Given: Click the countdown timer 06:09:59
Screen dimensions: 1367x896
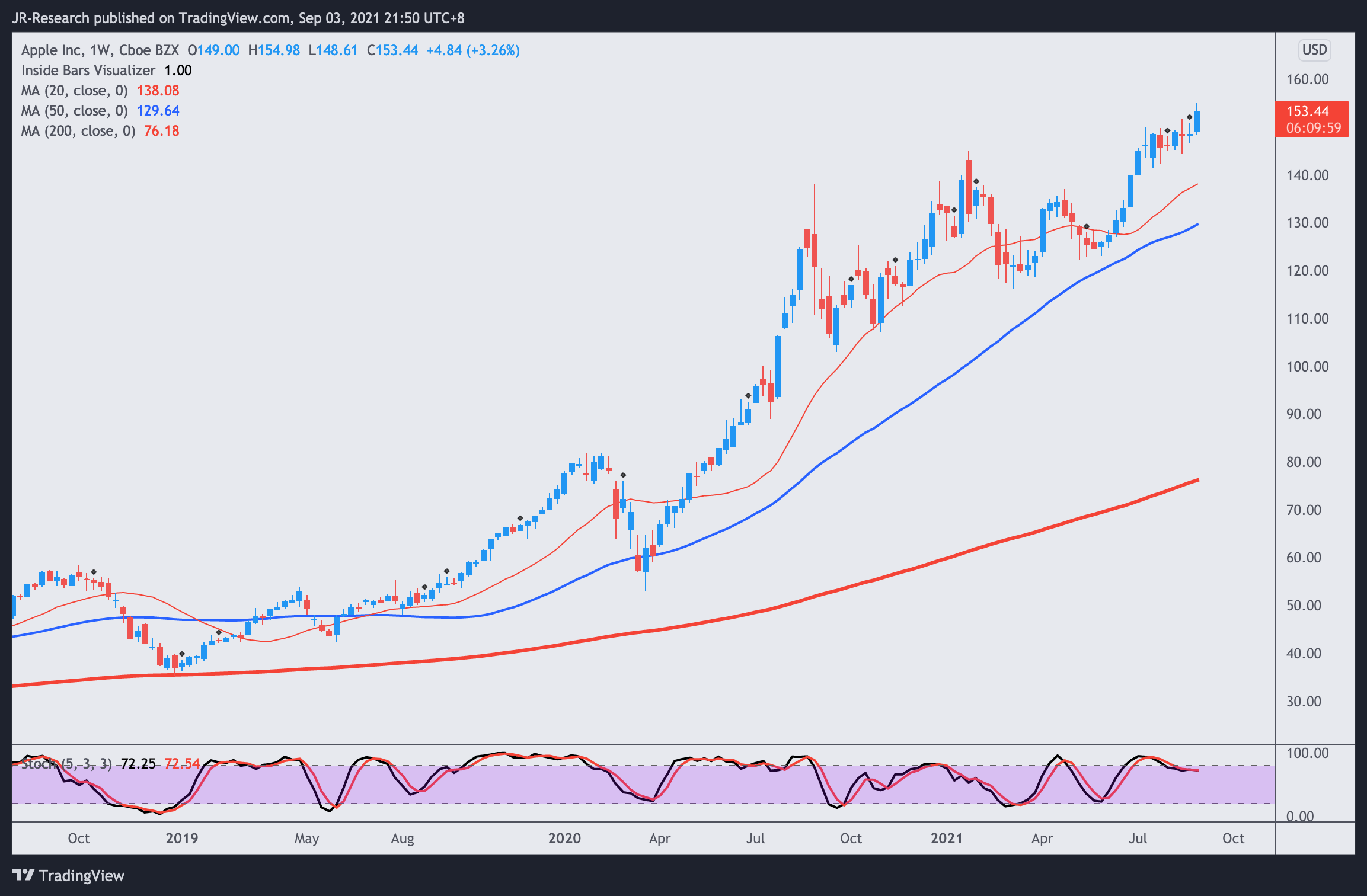Looking at the screenshot, I should (x=1314, y=128).
